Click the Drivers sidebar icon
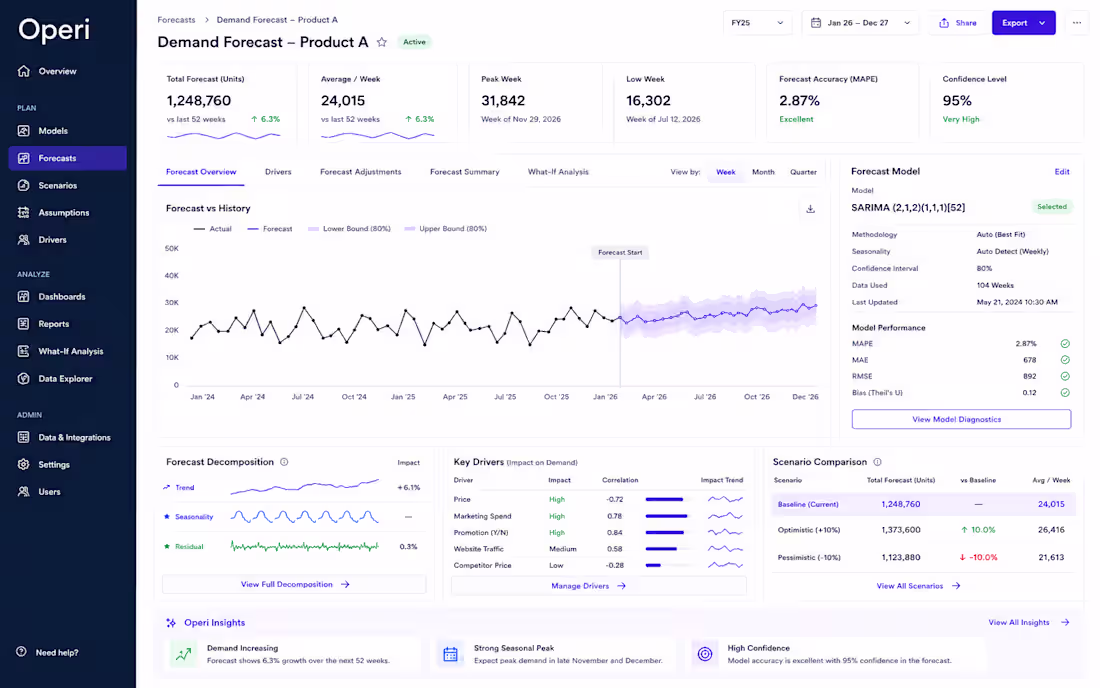The width and height of the screenshot is (1100, 688). (x=24, y=240)
